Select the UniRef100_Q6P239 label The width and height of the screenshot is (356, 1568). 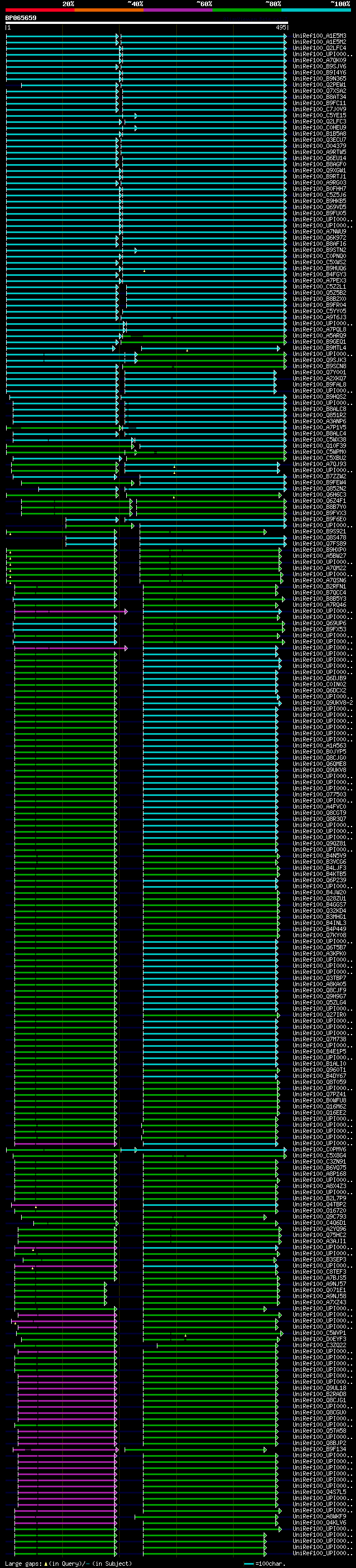tap(319, 880)
